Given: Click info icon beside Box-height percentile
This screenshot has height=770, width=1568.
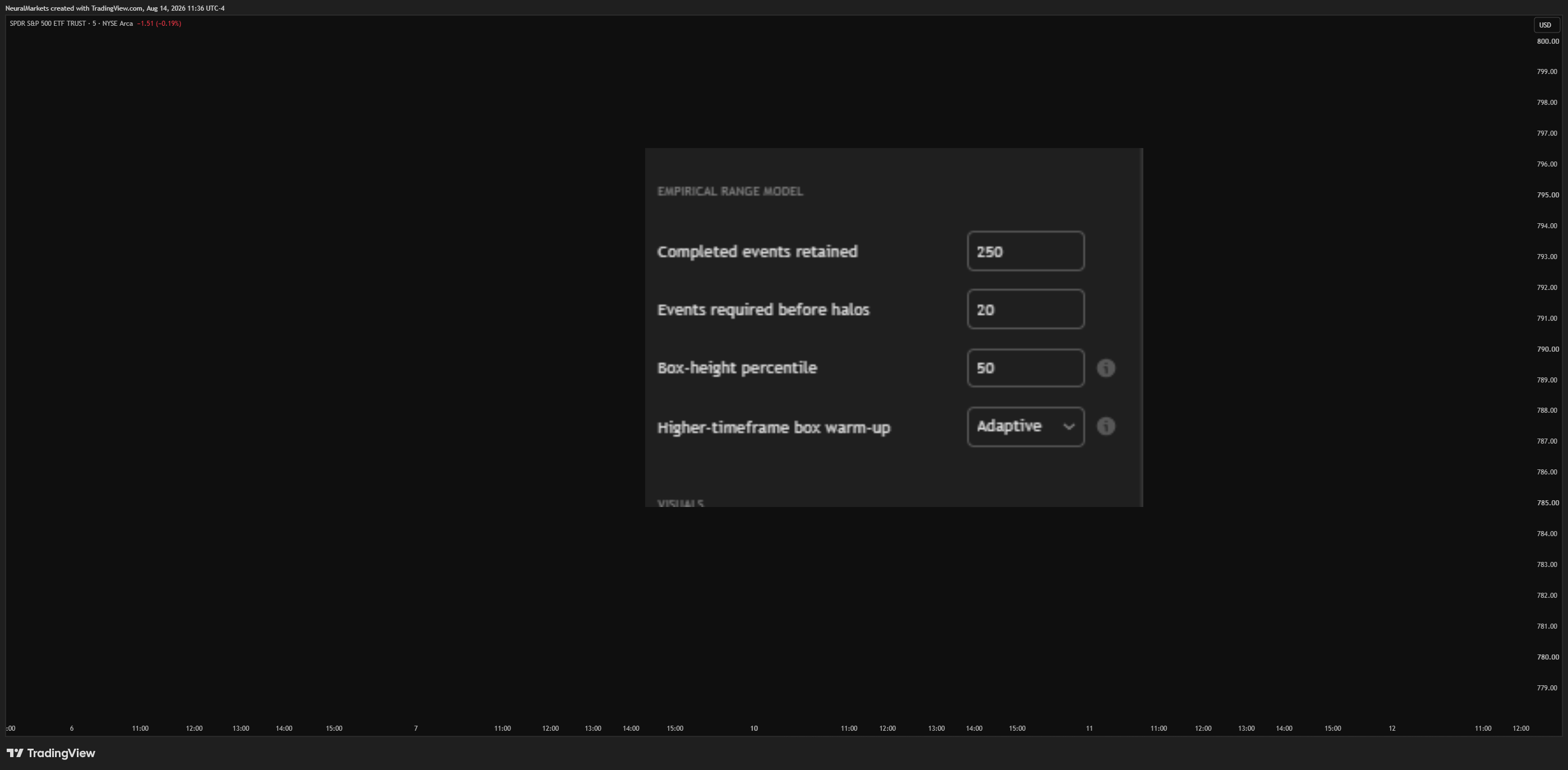Looking at the screenshot, I should 1106,368.
